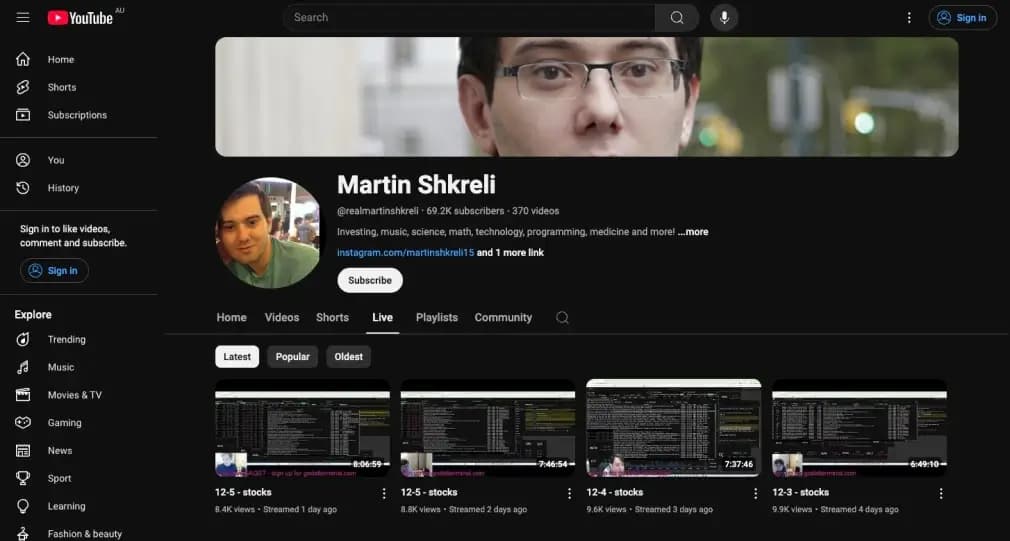Viewport: 1010px width, 541px height.
Task: Click the search magnifier button
Action: tap(676, 17)
